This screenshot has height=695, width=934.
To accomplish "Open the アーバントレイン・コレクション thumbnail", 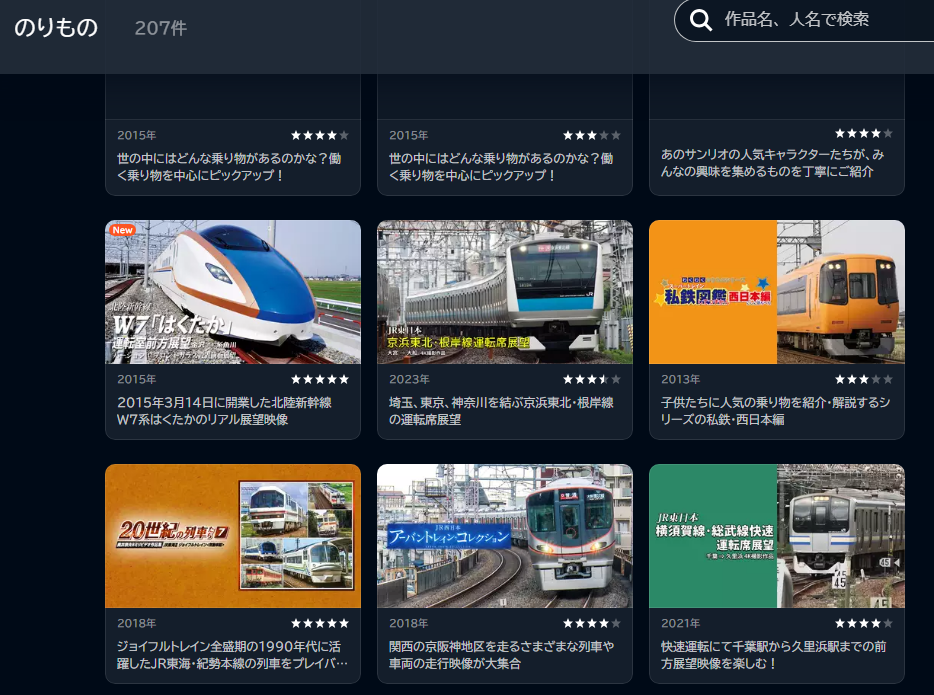I will click(x=505, y=536).
